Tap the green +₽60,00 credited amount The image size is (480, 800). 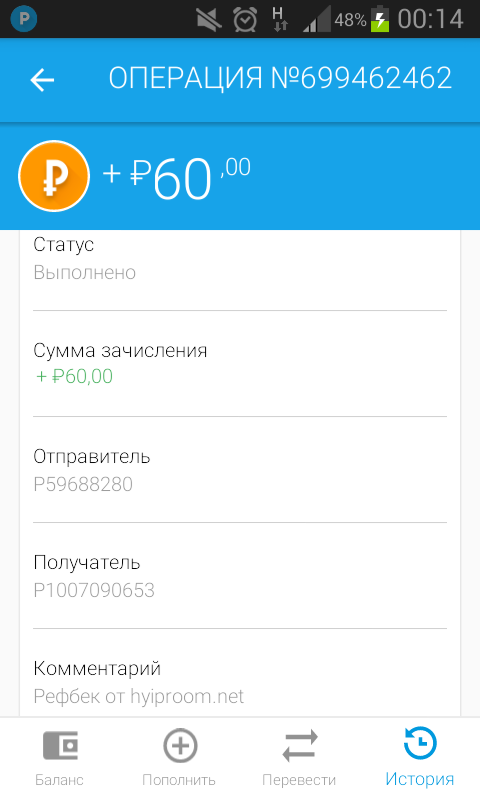pos(74,377)
